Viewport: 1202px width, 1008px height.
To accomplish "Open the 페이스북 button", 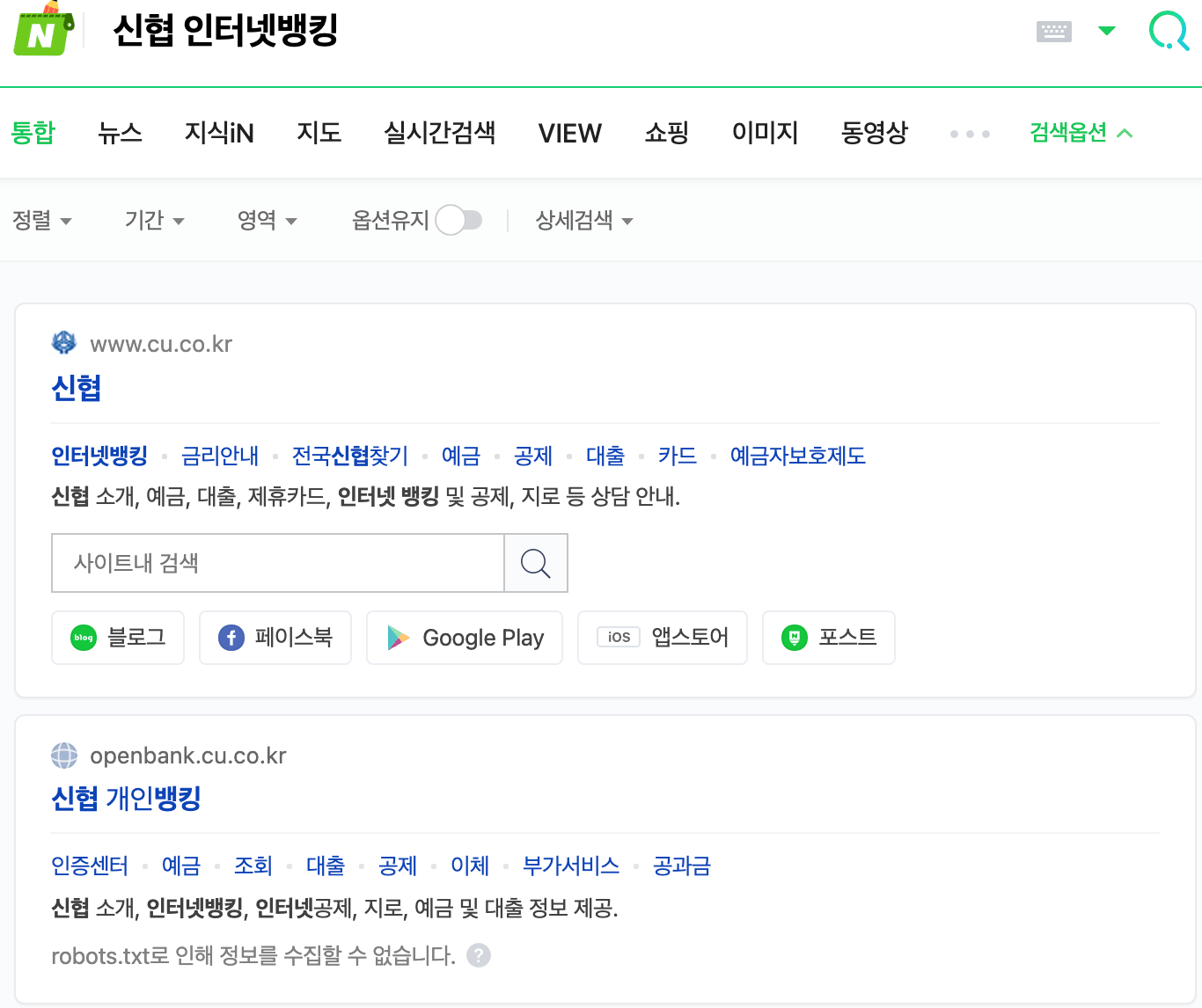I will 275,638.
